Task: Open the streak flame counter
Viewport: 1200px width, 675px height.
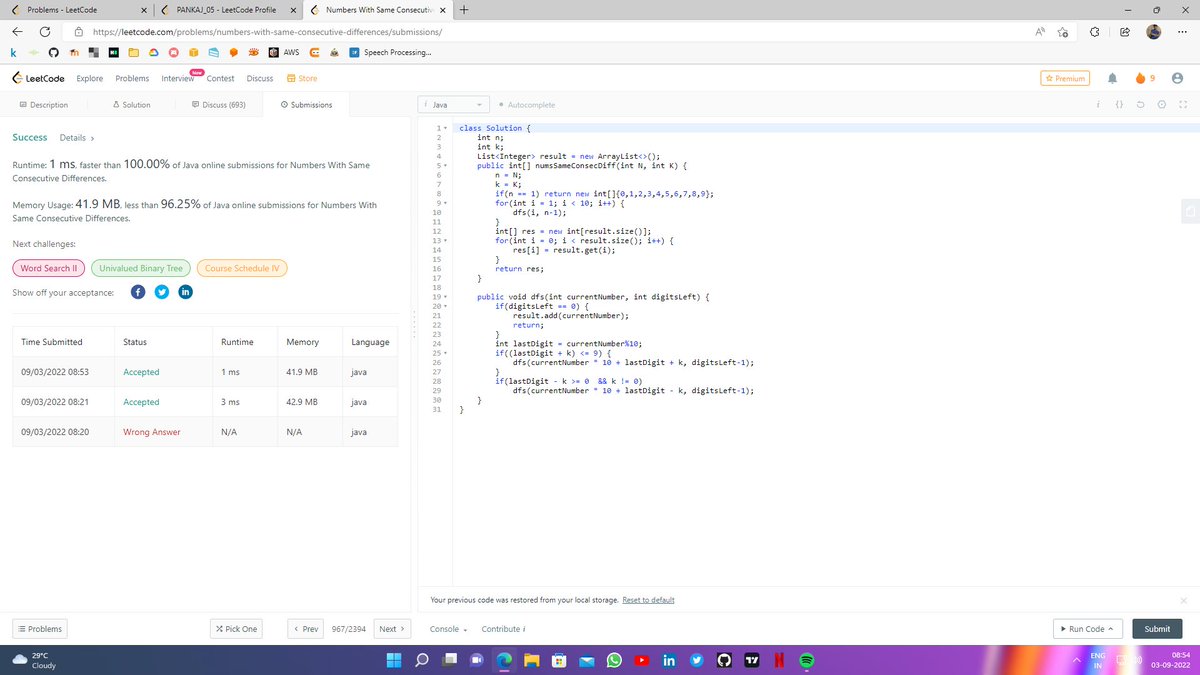Action: (x=1146, y=78)
